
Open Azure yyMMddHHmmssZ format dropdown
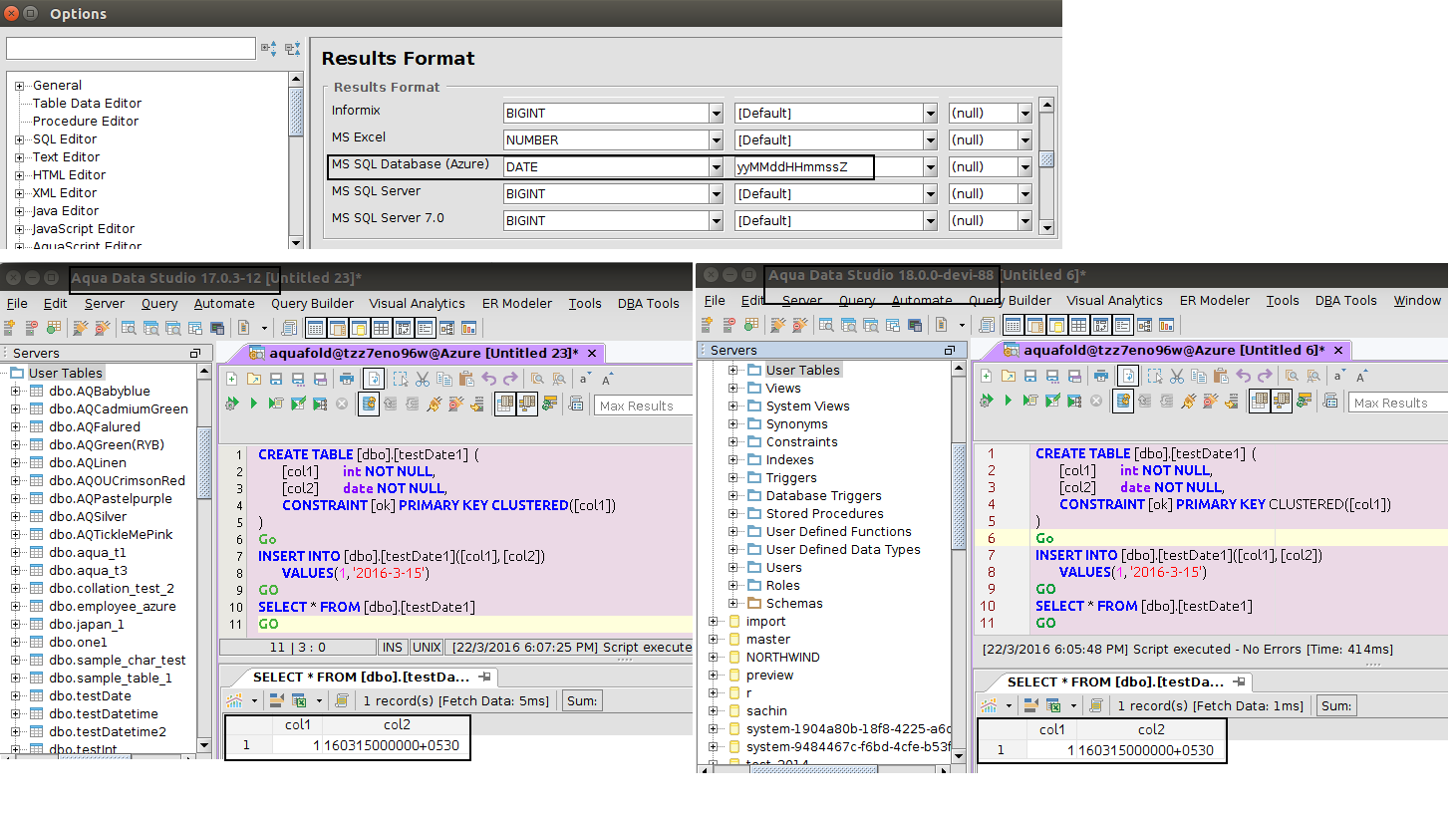point(930,167)
